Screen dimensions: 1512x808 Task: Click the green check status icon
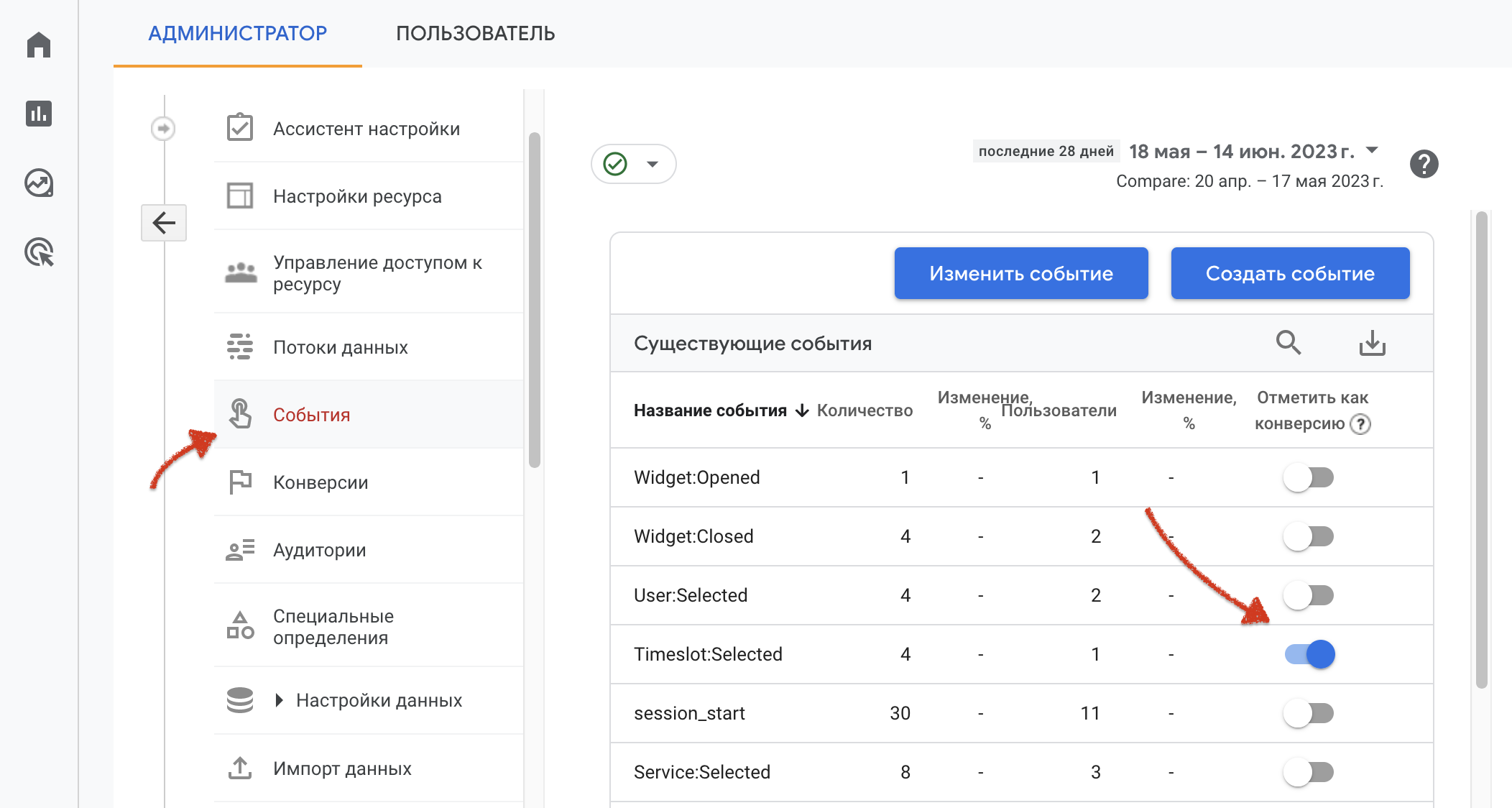coord(615,164)
